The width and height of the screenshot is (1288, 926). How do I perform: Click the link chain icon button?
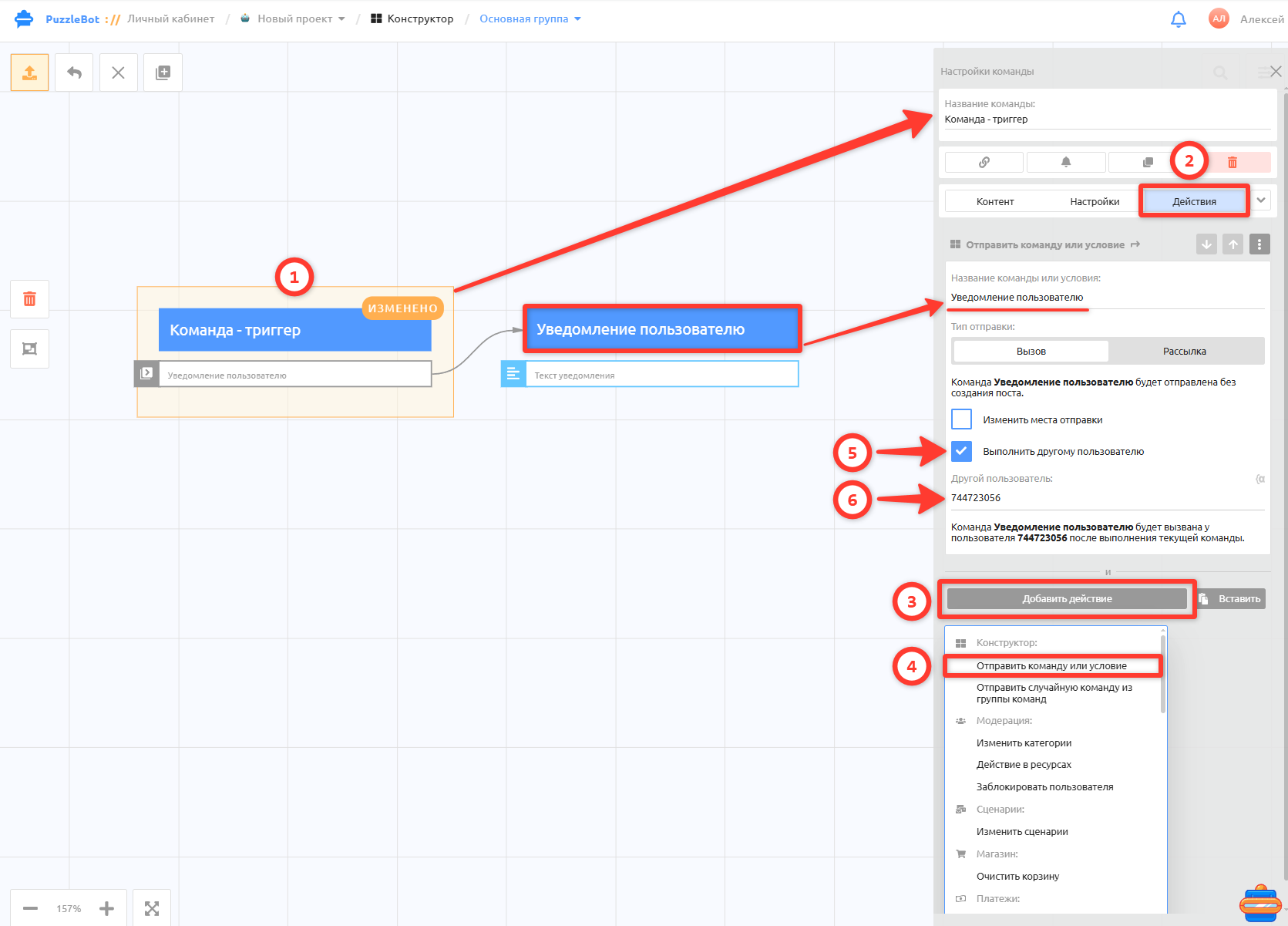(x=984, y=162)
